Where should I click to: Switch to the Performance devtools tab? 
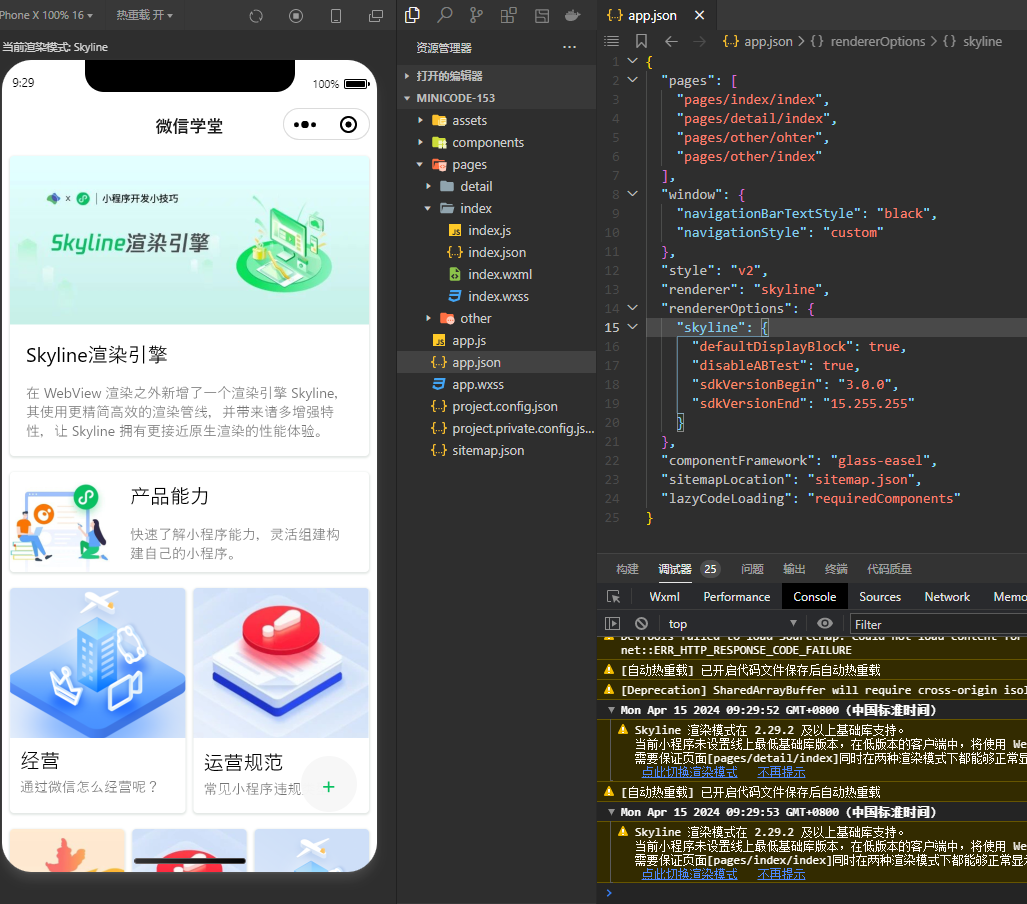click(737, 597)
